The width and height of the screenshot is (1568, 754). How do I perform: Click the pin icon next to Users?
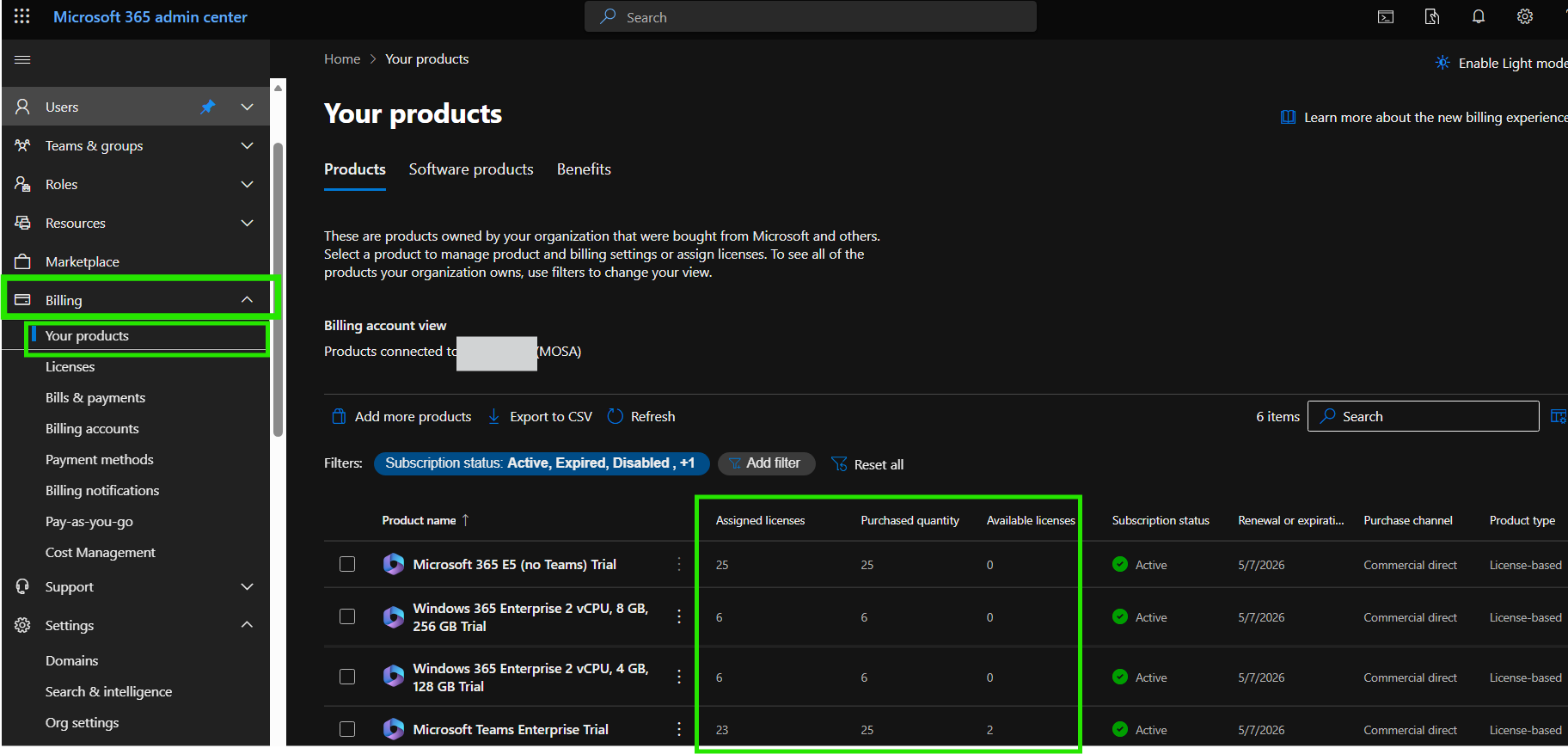point(208,107)
